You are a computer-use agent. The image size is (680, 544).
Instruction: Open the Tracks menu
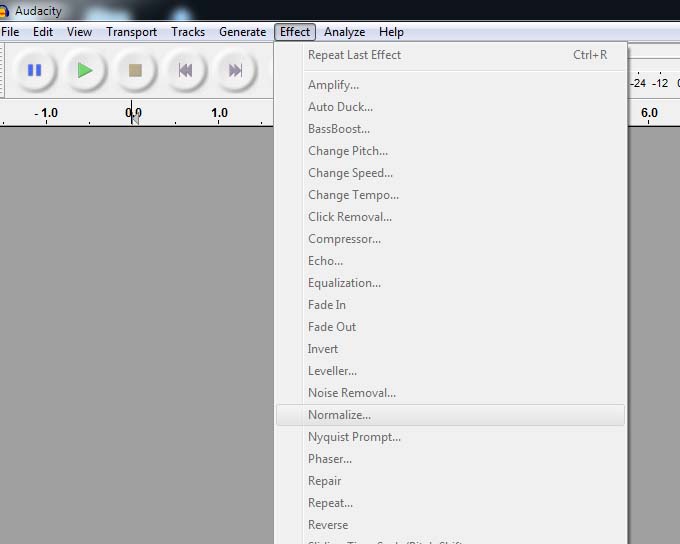(188, 32)
